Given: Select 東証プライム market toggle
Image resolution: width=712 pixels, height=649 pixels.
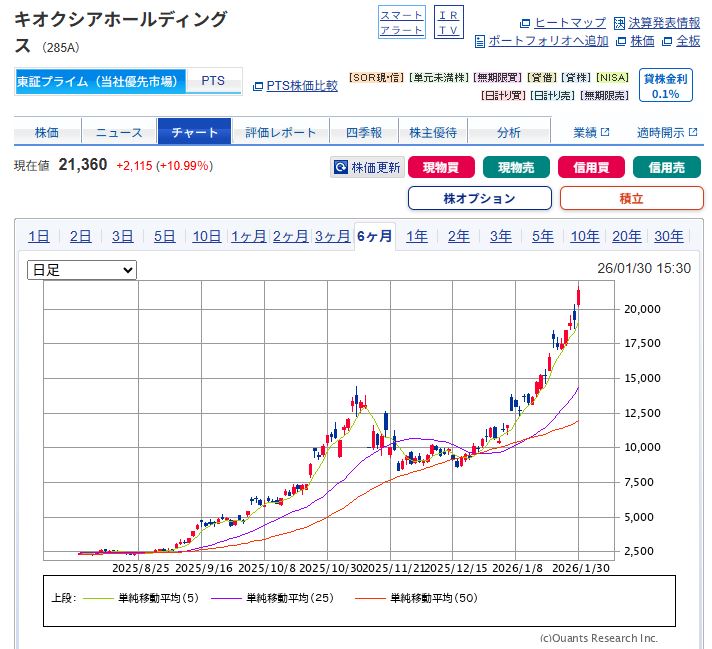Looking at the screenshot, I should point(100,81).
